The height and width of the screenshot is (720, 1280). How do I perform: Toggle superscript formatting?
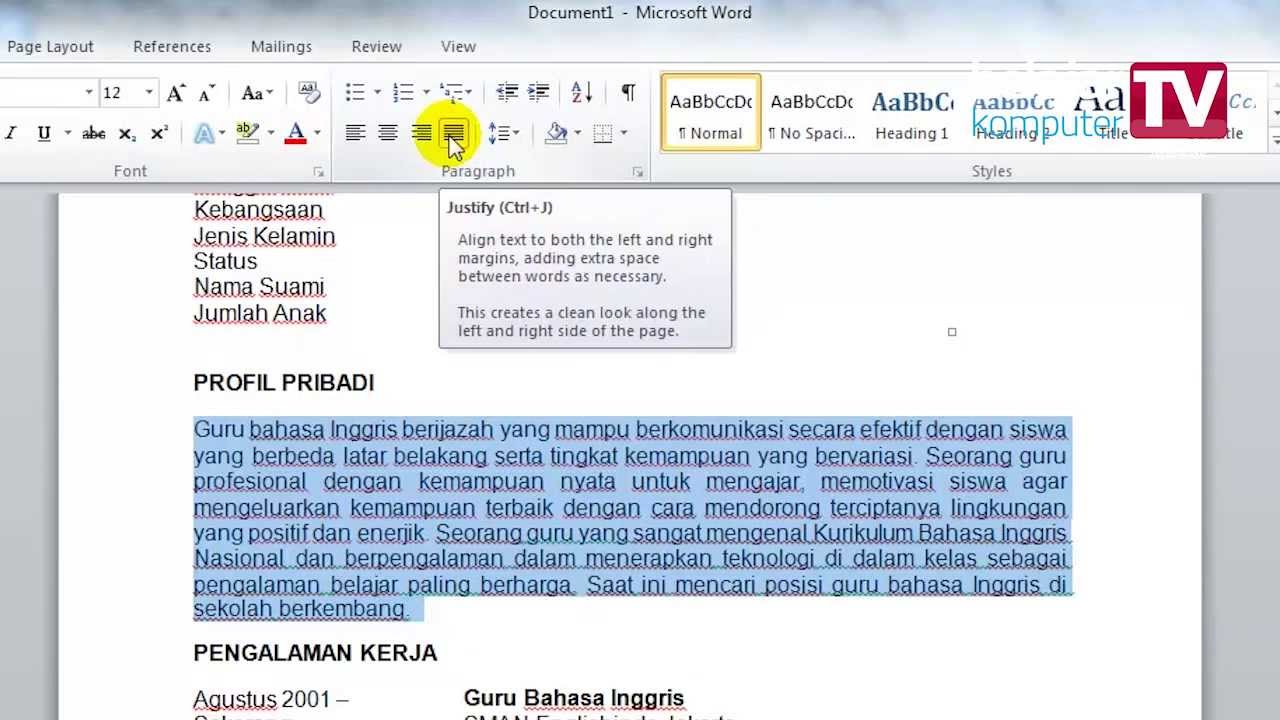click(x=159, y=133)
